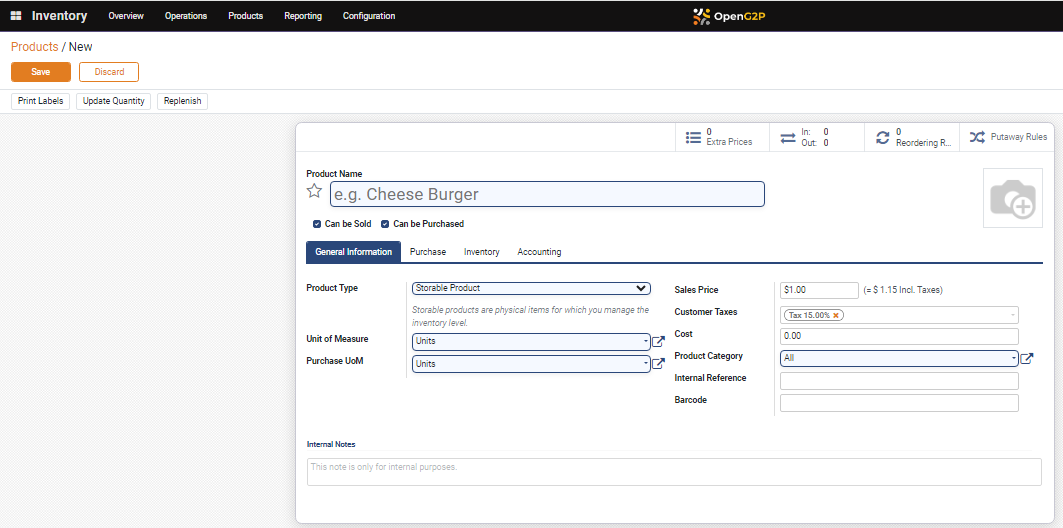Open the Purchase UoM dropdown
Image resolution: width=1063 pixels, height=528 pixels.
(x=531, y=364)
